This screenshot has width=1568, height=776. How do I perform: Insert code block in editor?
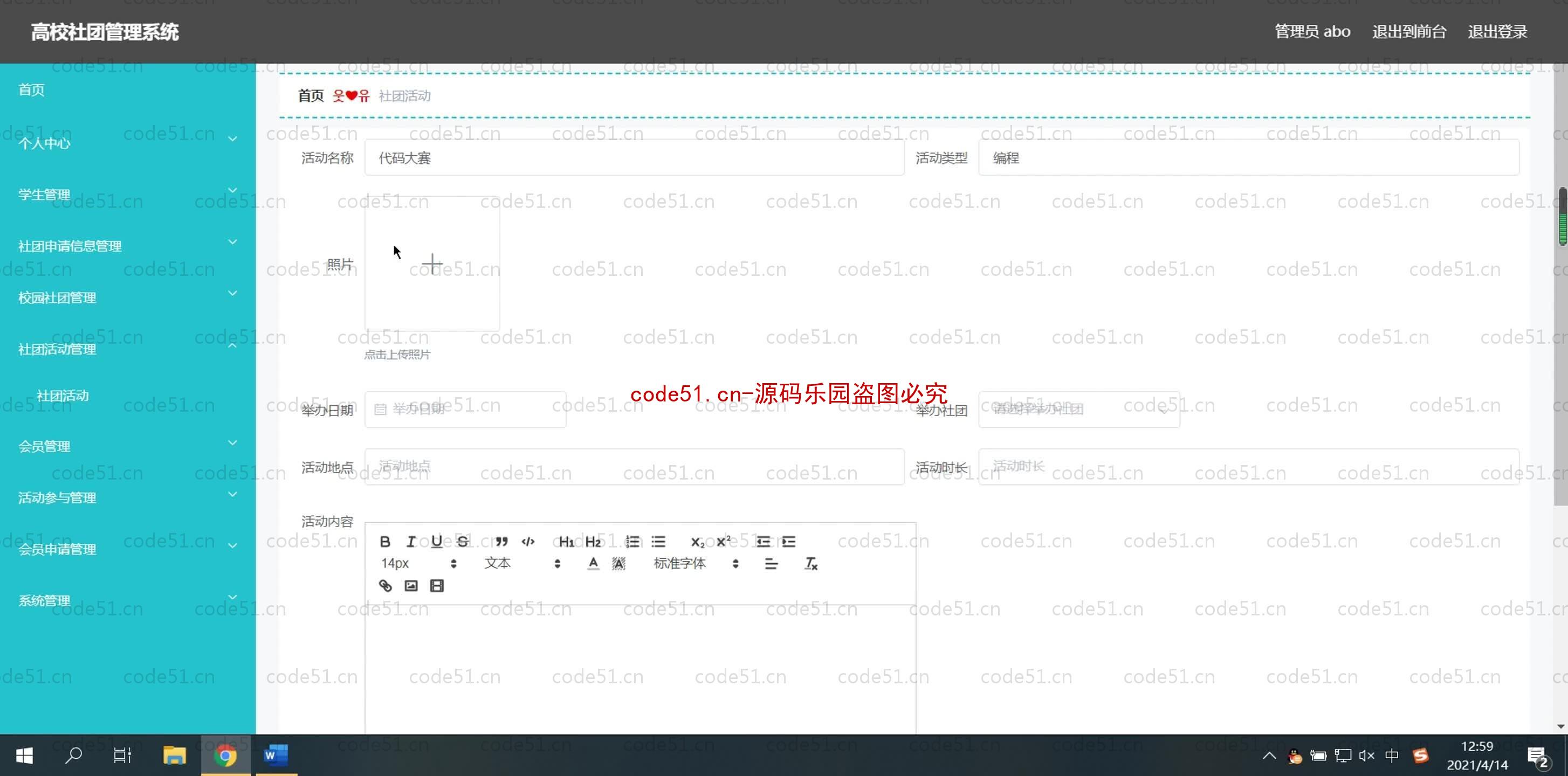528,541
